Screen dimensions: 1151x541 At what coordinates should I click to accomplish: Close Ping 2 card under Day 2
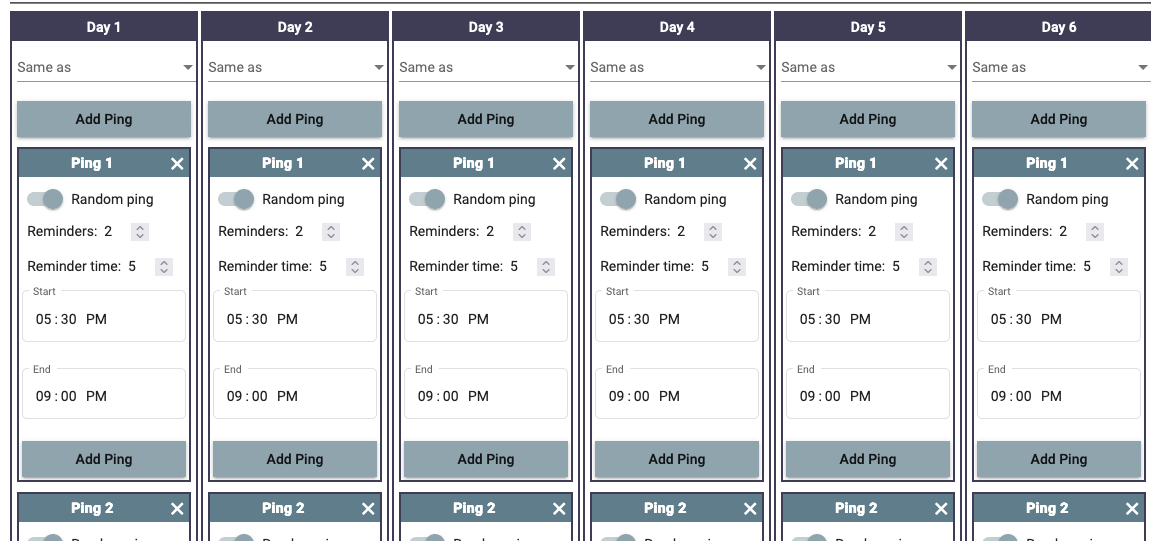[x=368, y=509]
